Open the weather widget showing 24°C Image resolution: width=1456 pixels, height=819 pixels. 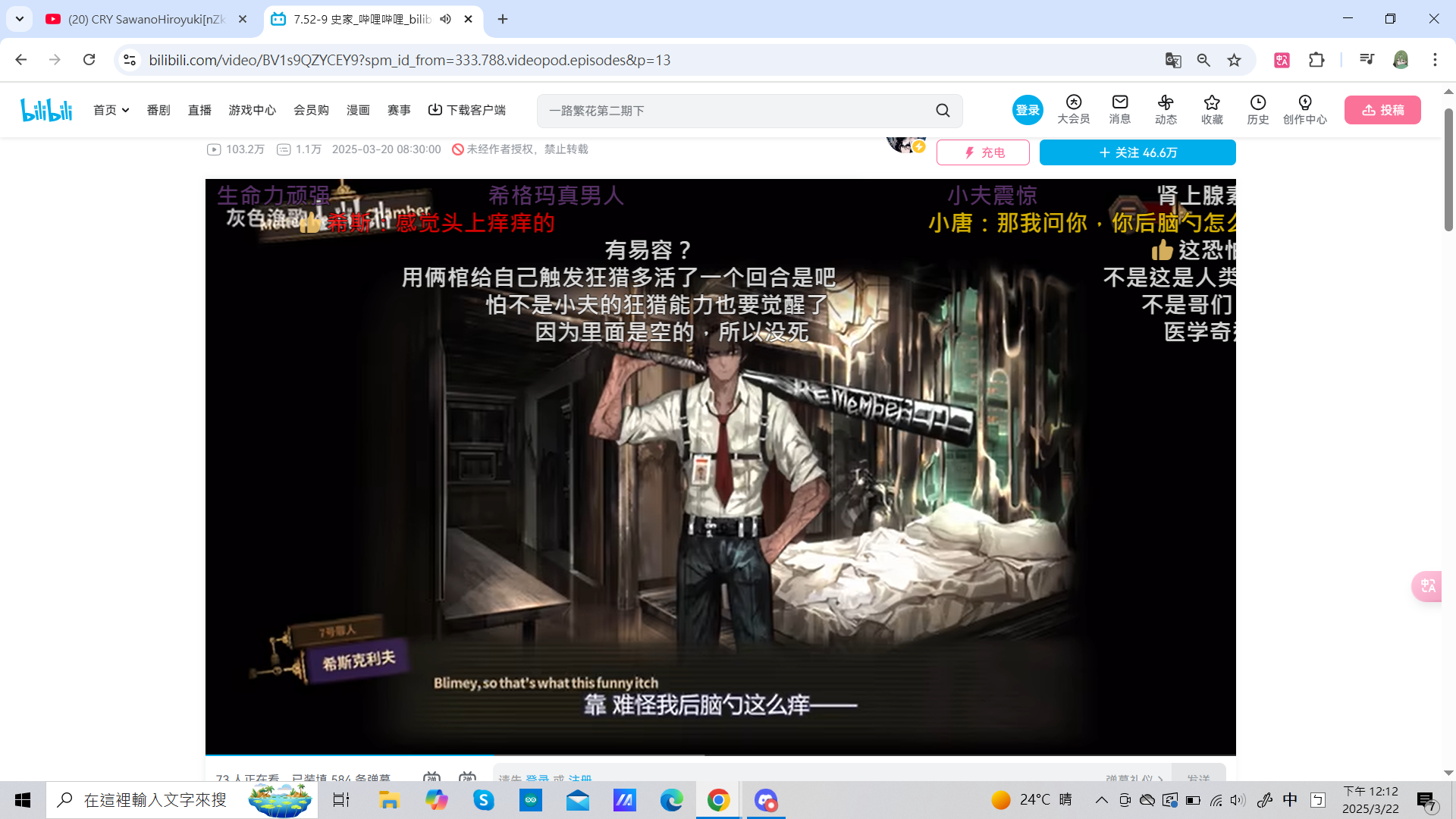(1031, 800)
